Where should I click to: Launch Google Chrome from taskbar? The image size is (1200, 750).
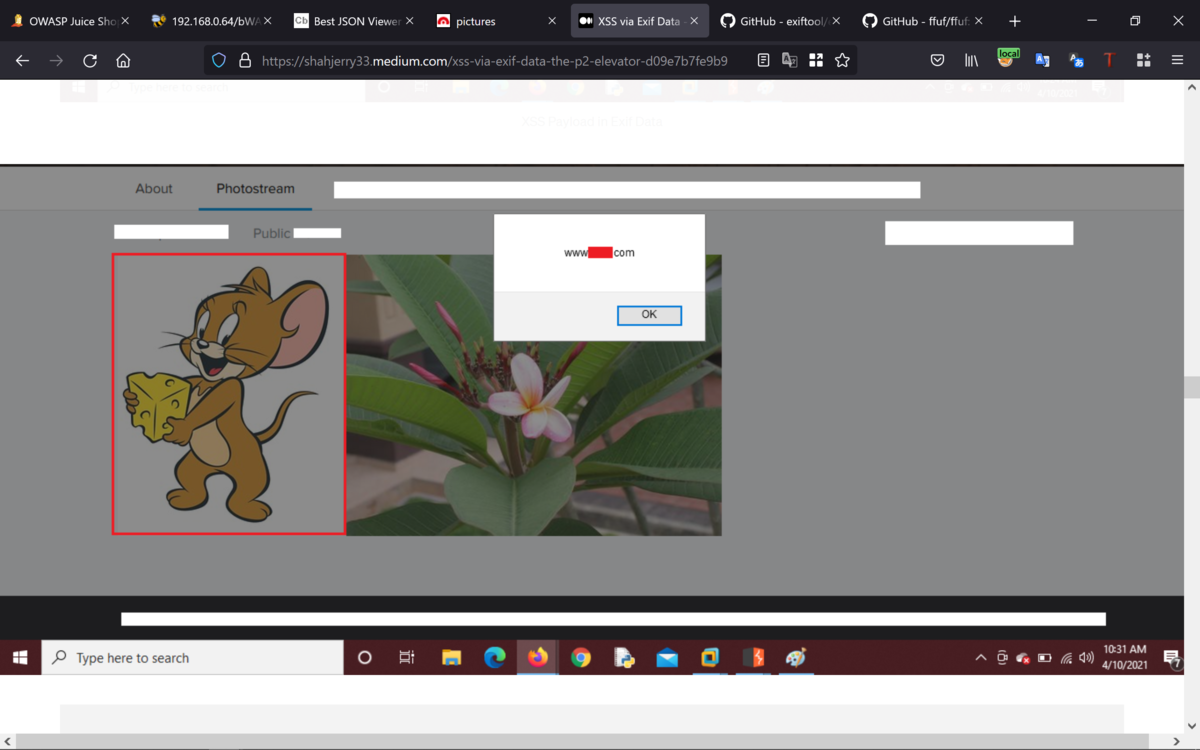(x=581, y=658)
